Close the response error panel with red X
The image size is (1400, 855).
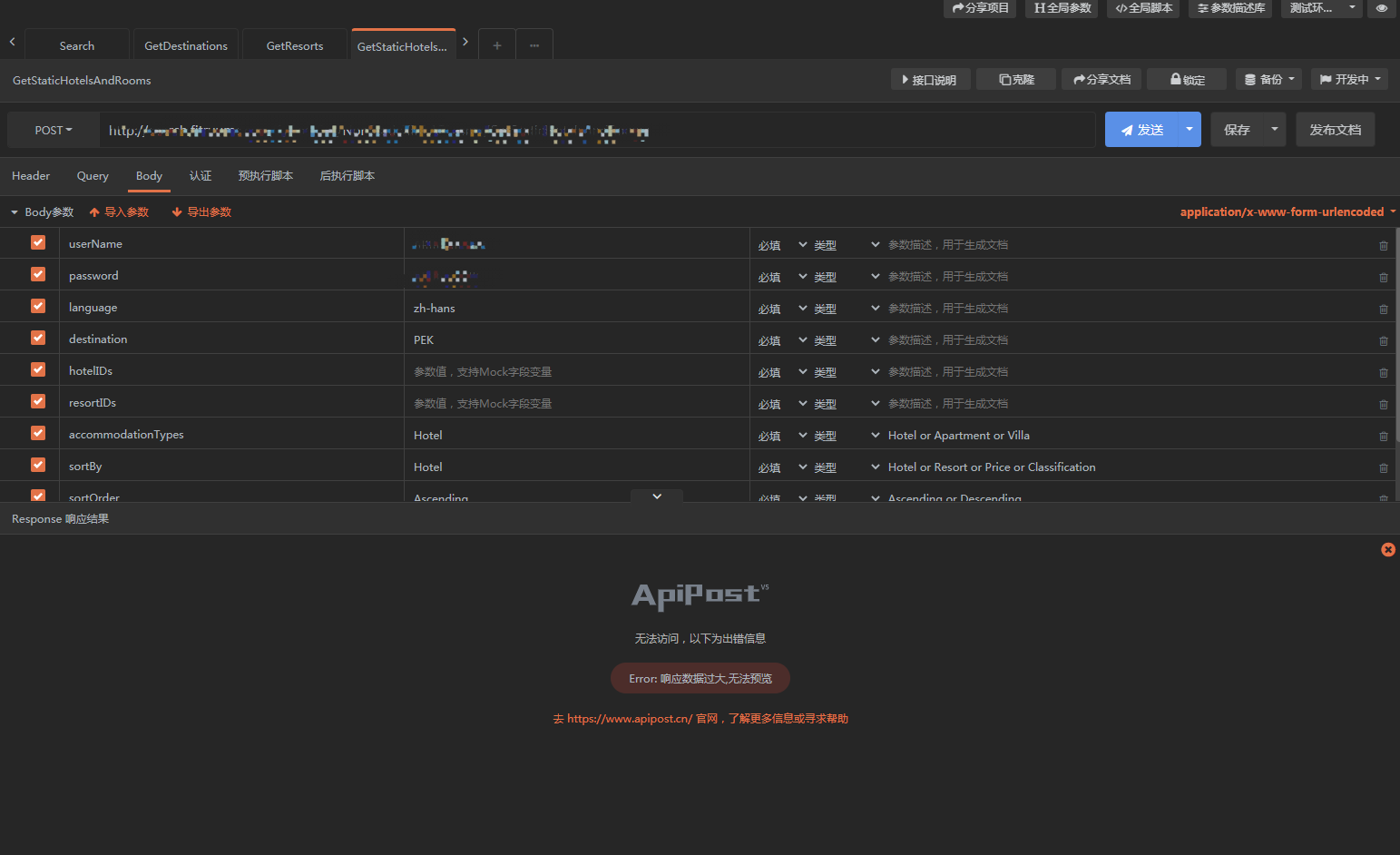(x=1387, y=549)
